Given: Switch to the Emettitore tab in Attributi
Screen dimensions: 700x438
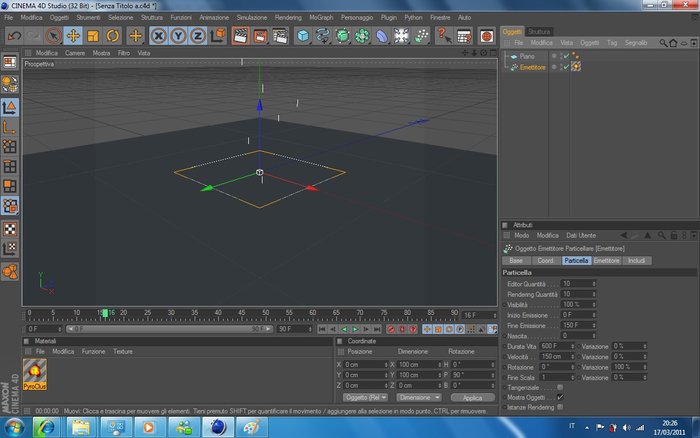Looking at the screenshot, I should 606,260.
